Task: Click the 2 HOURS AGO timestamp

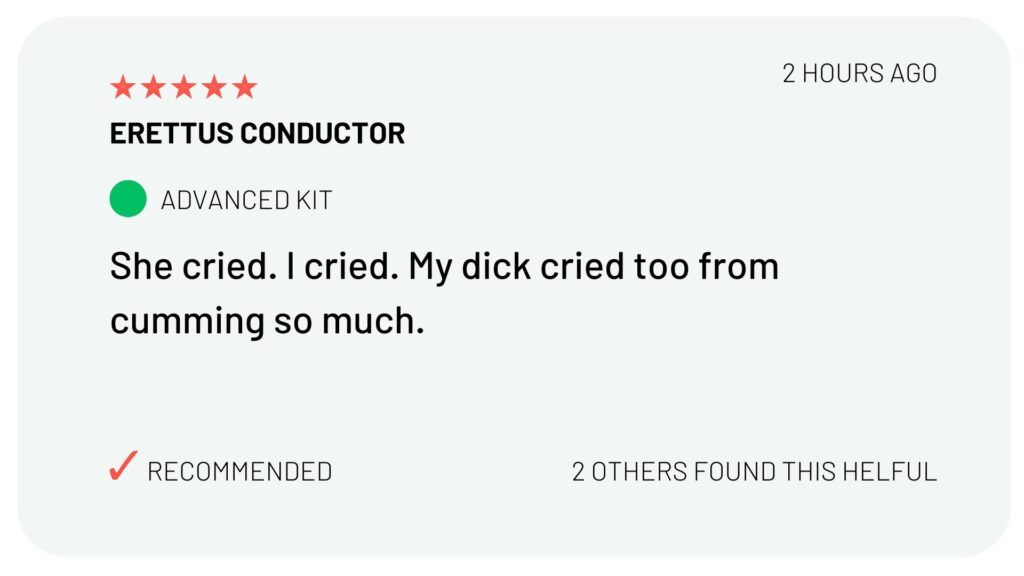Action: point(859,73)
